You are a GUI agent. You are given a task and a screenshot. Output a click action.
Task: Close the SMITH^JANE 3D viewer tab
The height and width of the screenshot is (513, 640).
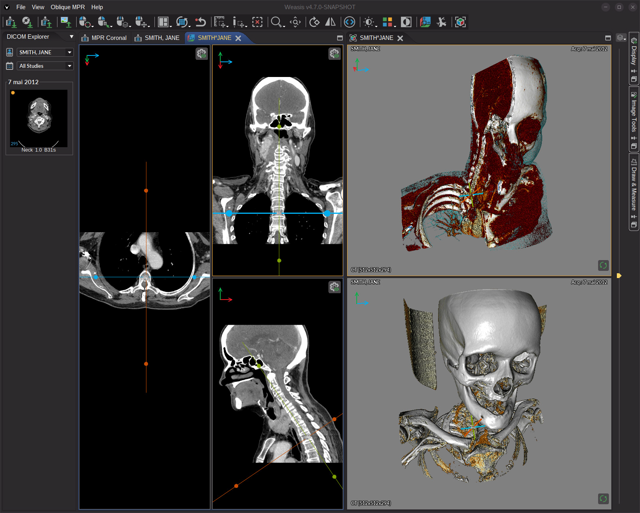pos(400,38)
